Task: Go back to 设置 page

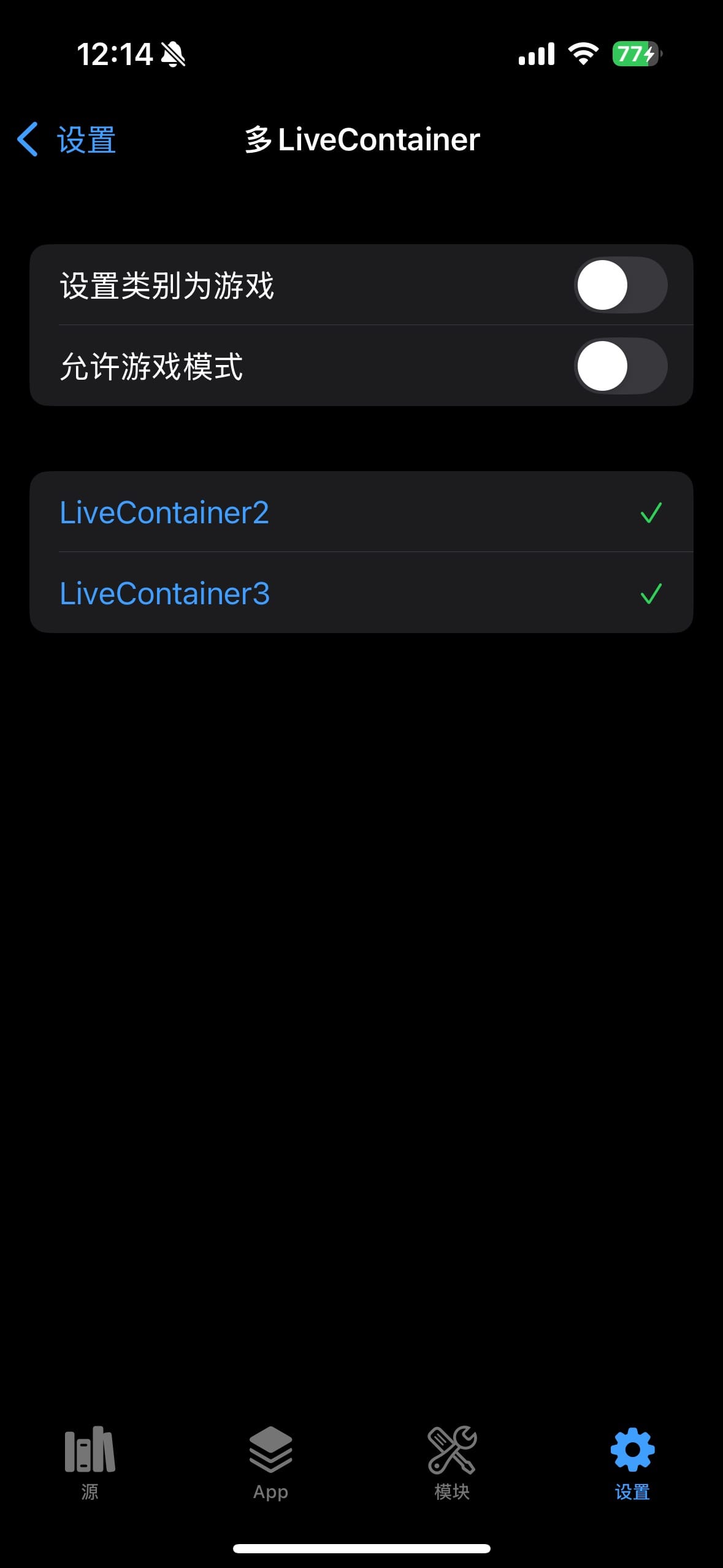Action: (x=86, y=140)
